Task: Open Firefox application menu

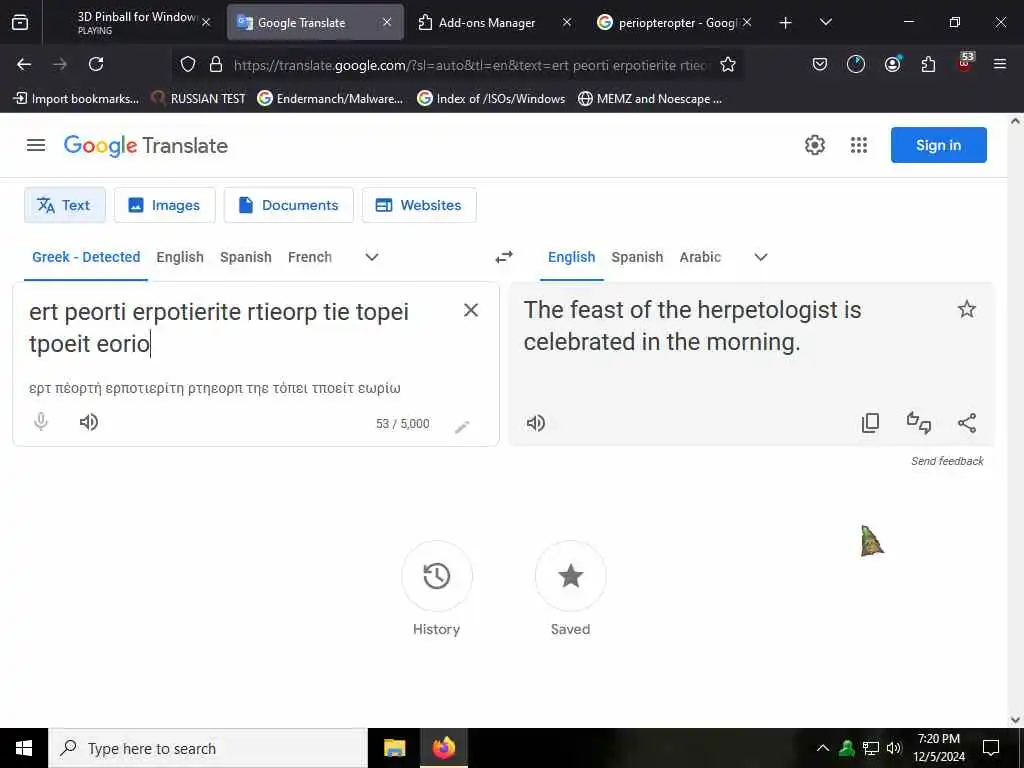Action: point(1000,64)
